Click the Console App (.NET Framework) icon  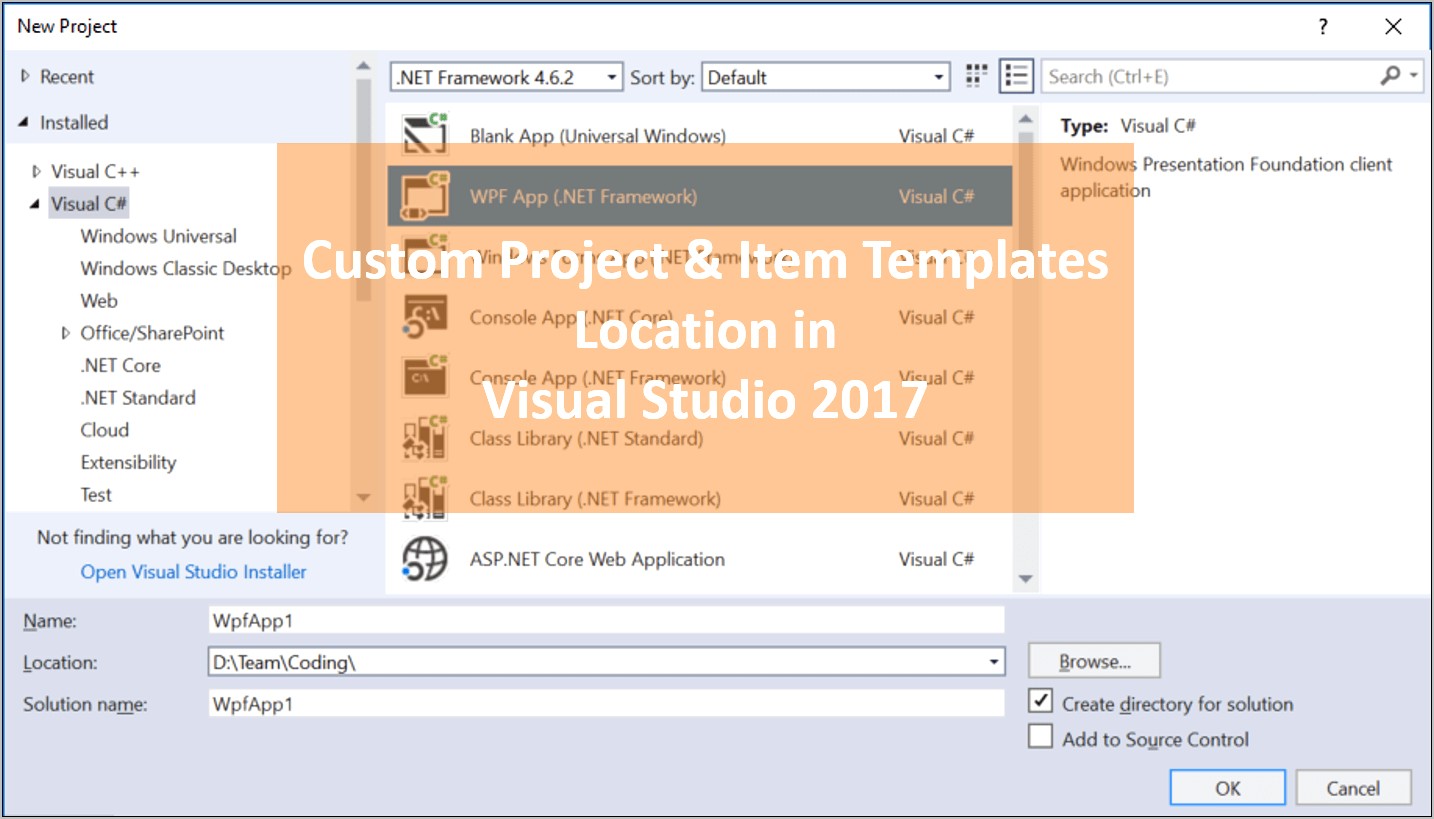click(x=425, y=377)
